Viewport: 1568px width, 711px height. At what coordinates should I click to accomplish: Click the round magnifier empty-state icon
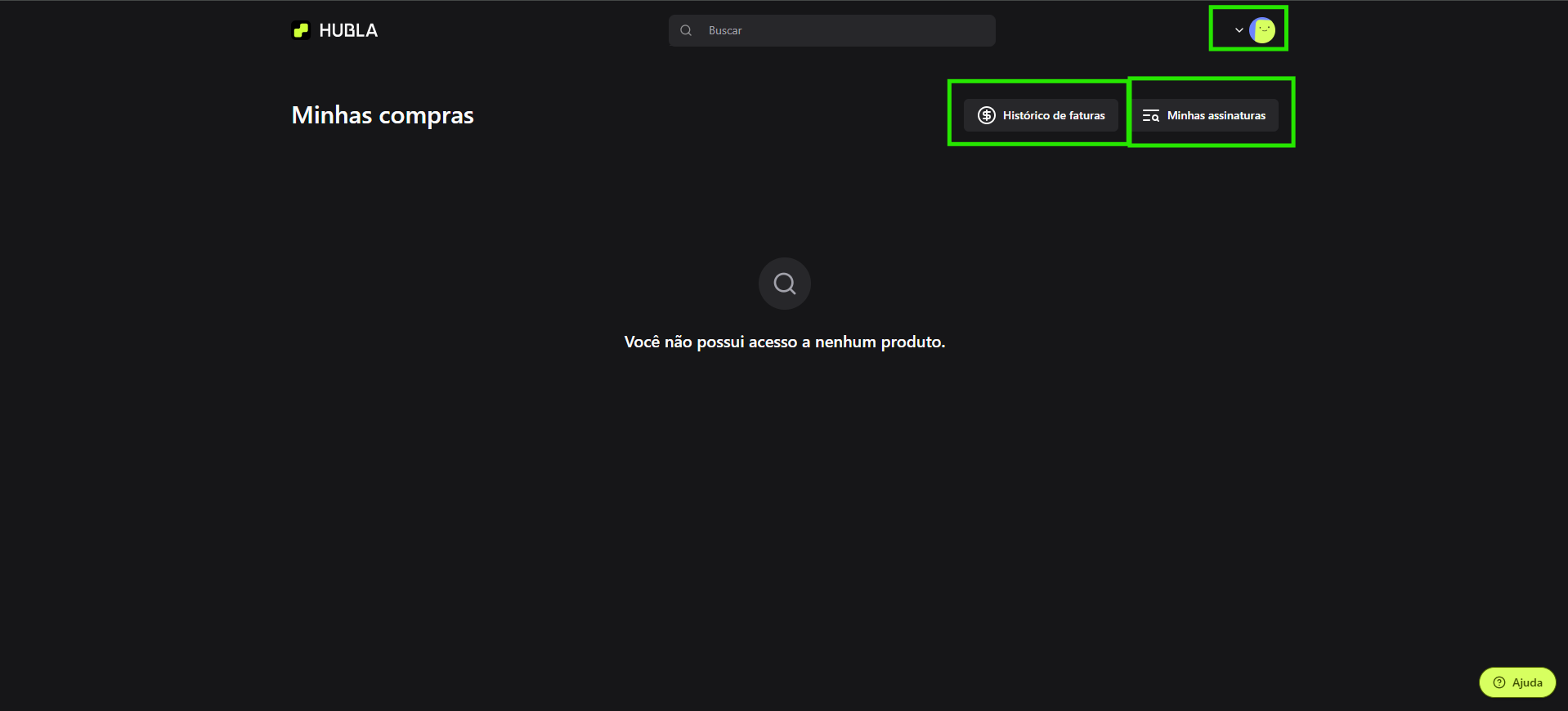coord(784,284)
